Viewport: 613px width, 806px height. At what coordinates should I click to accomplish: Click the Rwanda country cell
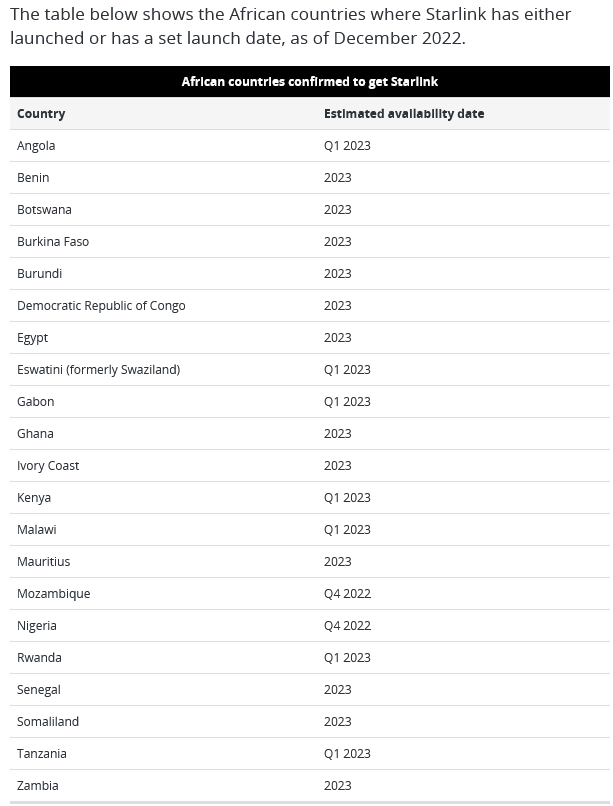39,657
